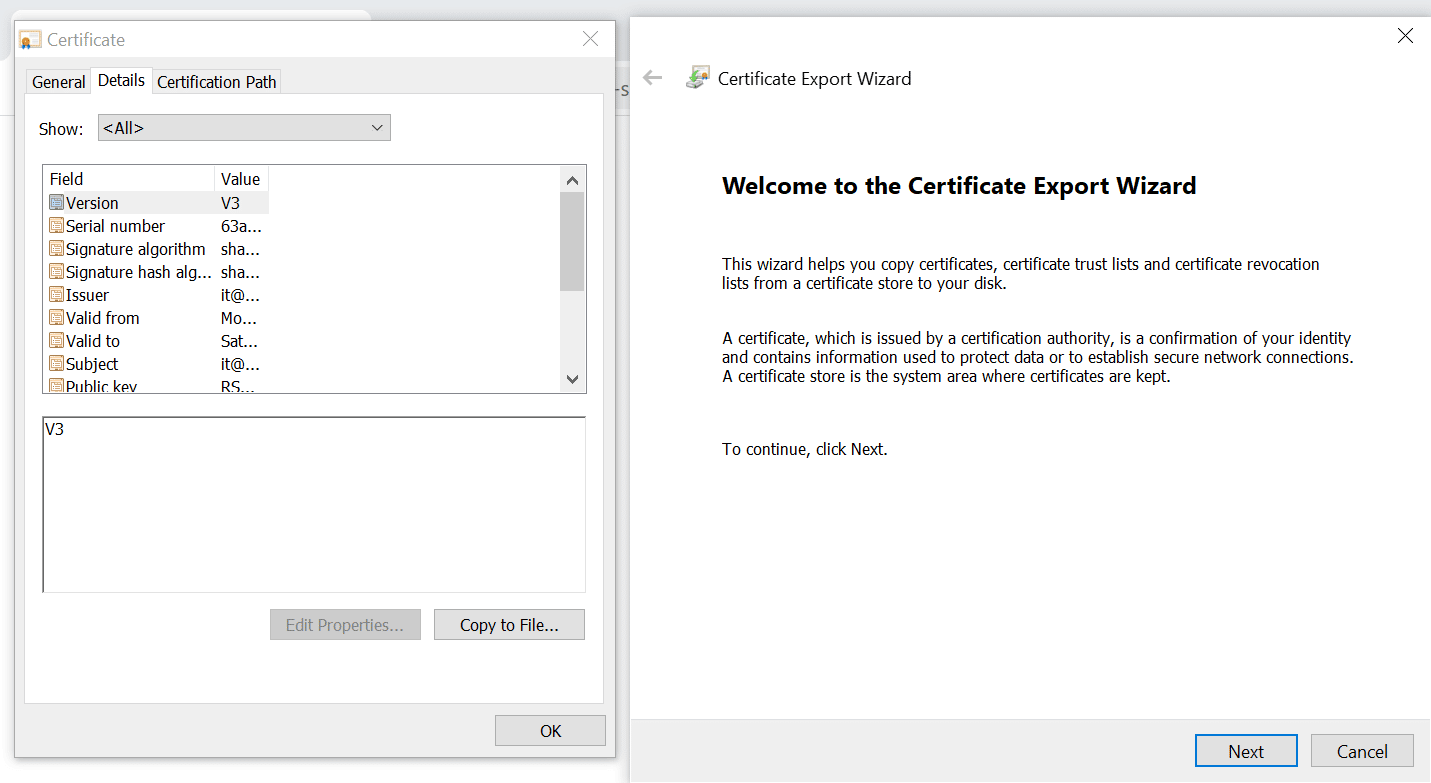Cancel the Certificate Export Wizard
This screenshot has width=1431, height=783.
click(1362, 751)
